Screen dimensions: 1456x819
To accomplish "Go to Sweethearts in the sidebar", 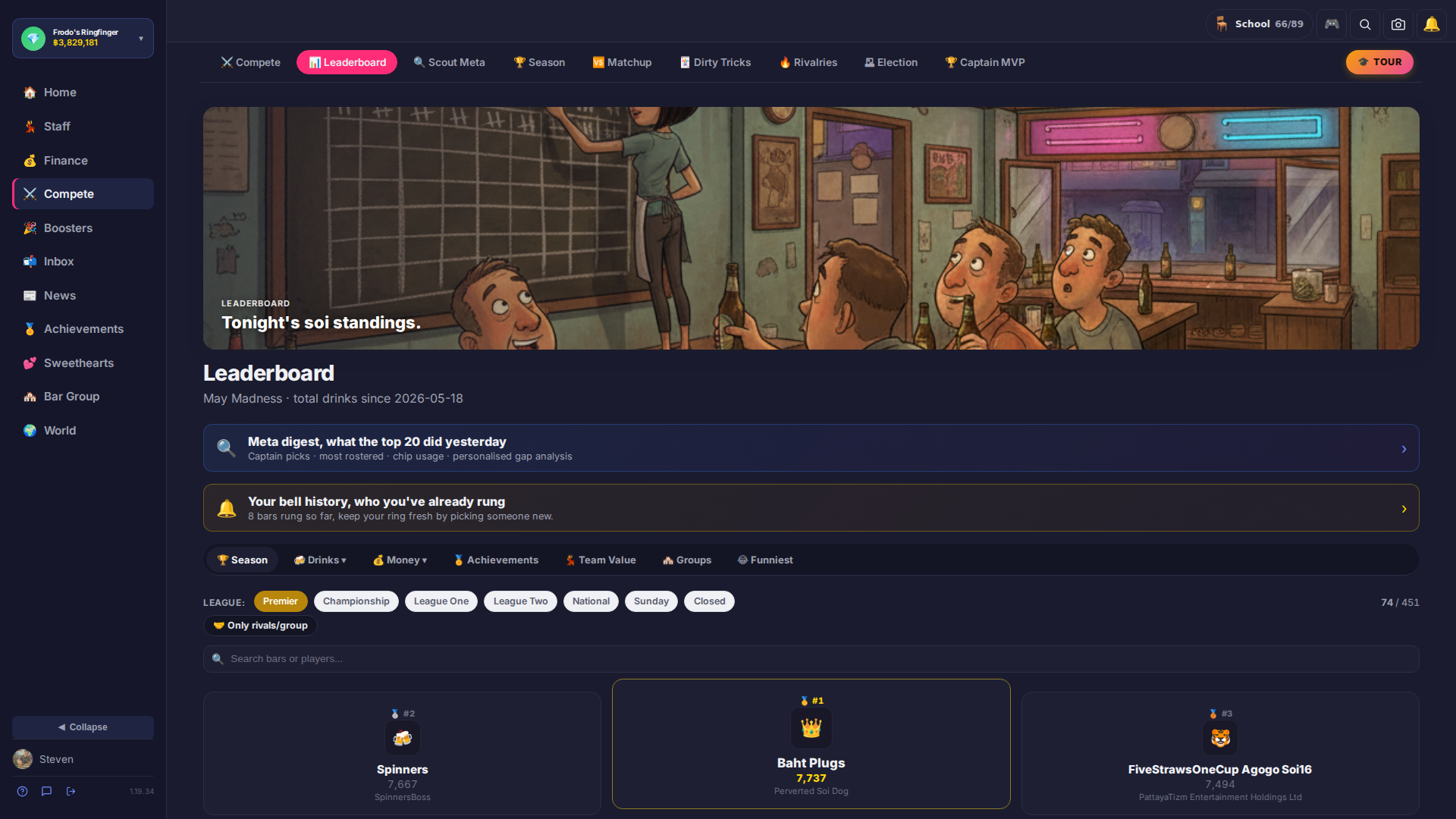I will pos(83,363).
